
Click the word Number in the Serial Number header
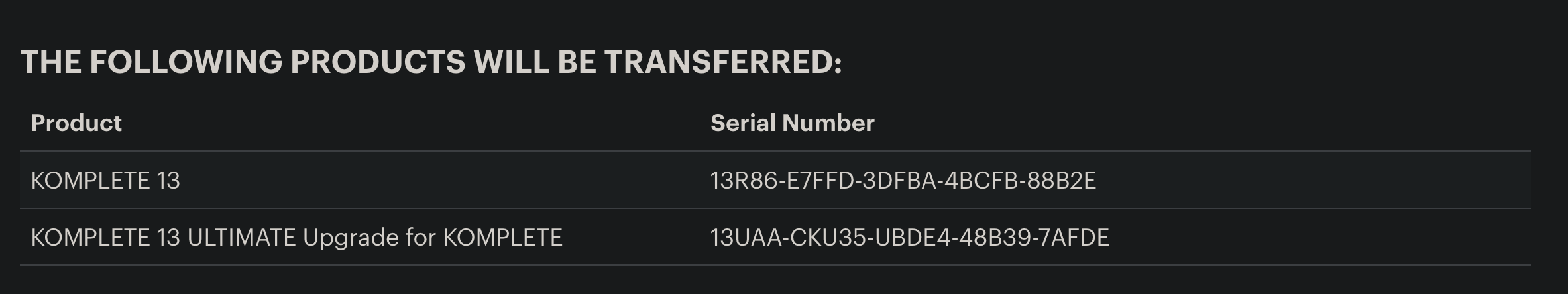(828, 123)
